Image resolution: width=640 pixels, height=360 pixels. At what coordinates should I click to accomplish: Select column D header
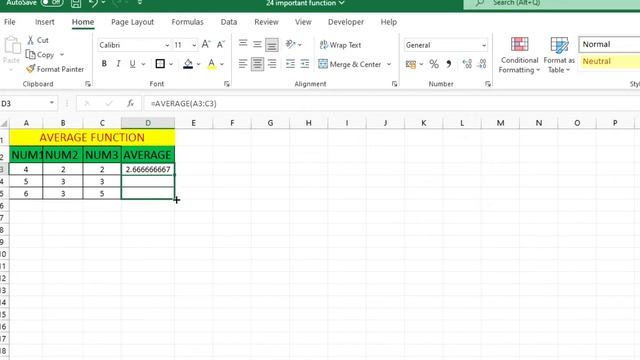pos(148,123)
